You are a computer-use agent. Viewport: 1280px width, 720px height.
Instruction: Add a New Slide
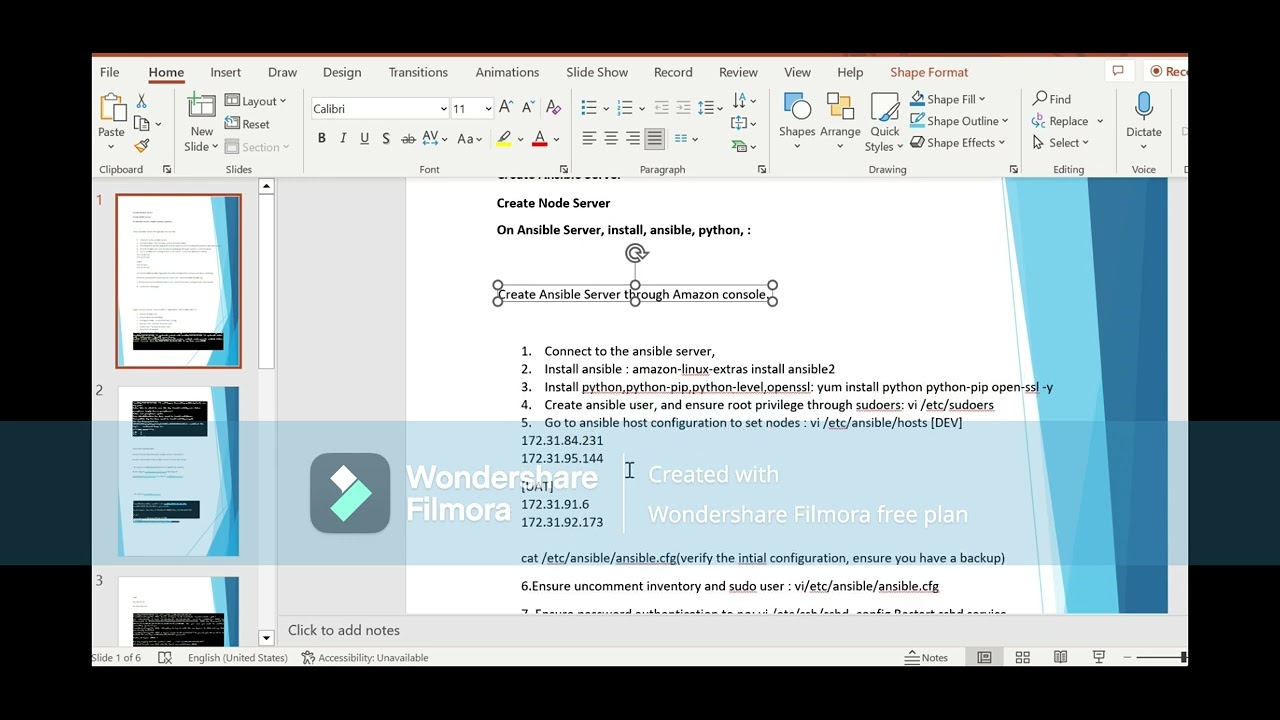coord(202,122)
